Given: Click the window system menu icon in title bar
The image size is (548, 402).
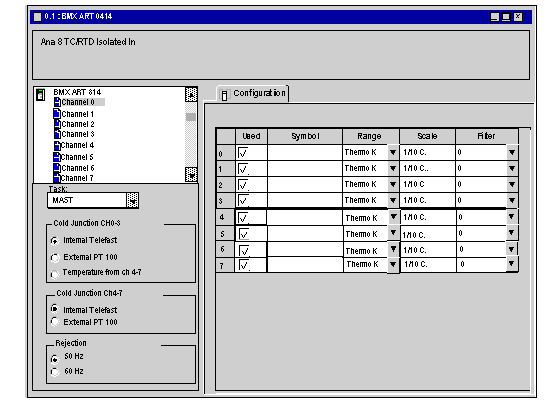Looking at the screenshot, I should (x=37, y=16).
